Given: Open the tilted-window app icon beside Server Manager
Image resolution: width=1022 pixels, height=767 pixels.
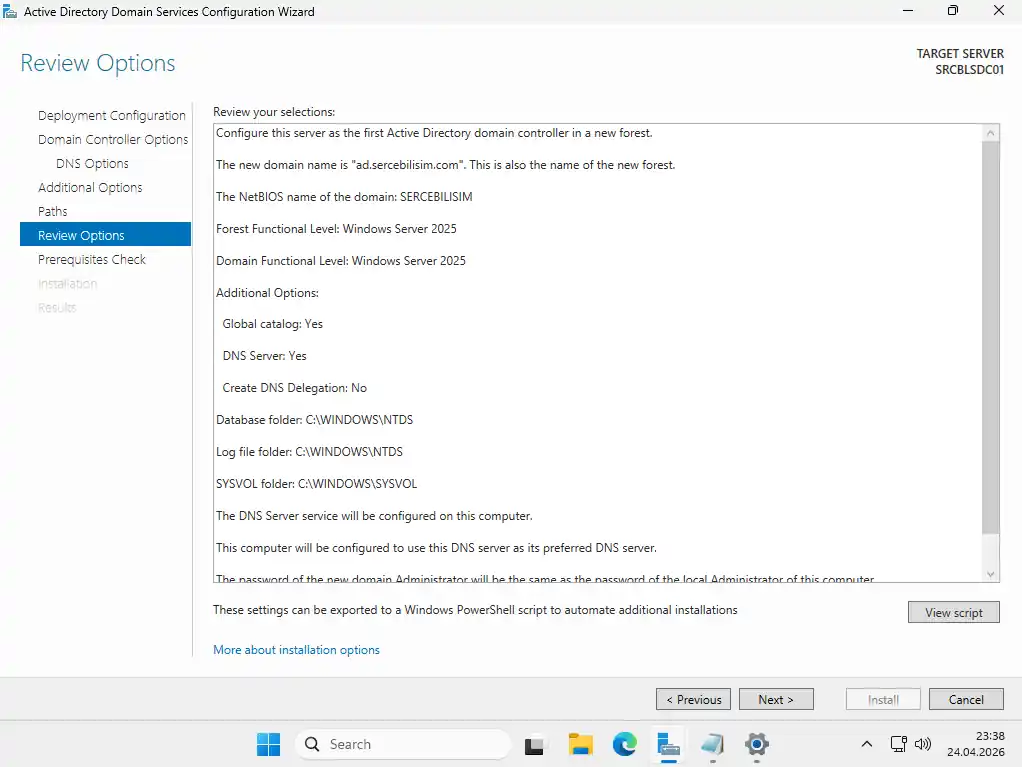Looking at the screenshot, I should [712, 744].
